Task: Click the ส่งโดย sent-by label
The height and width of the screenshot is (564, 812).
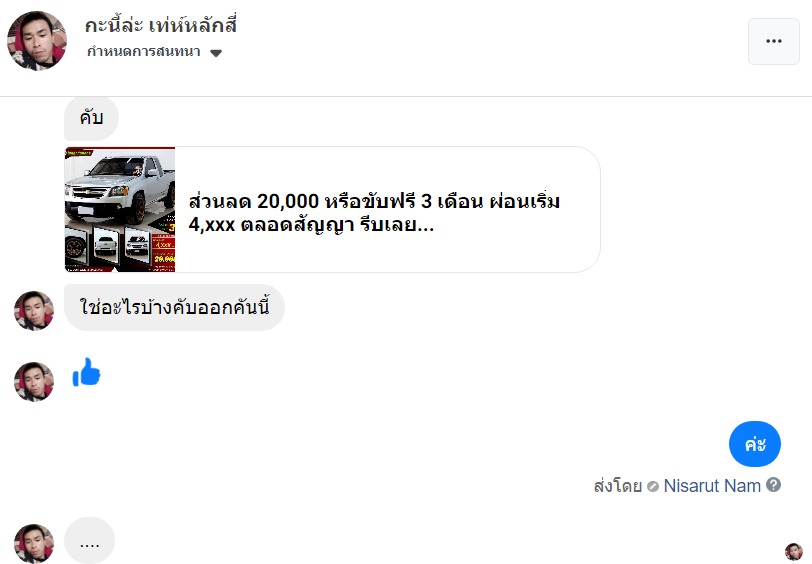Action: point(618,486)
